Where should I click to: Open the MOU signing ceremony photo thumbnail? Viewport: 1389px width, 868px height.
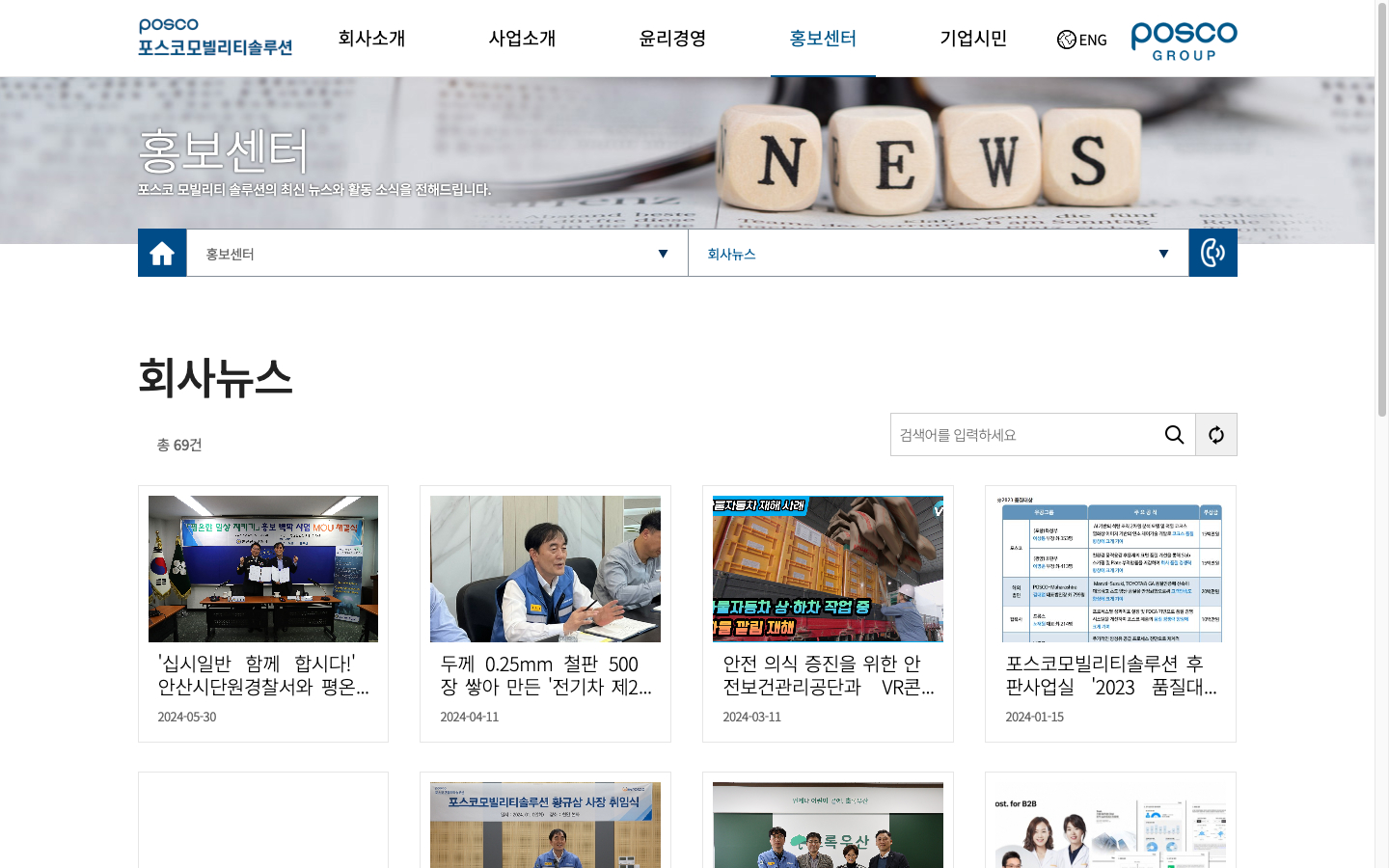pyautogui.click(x=263, y=569)
